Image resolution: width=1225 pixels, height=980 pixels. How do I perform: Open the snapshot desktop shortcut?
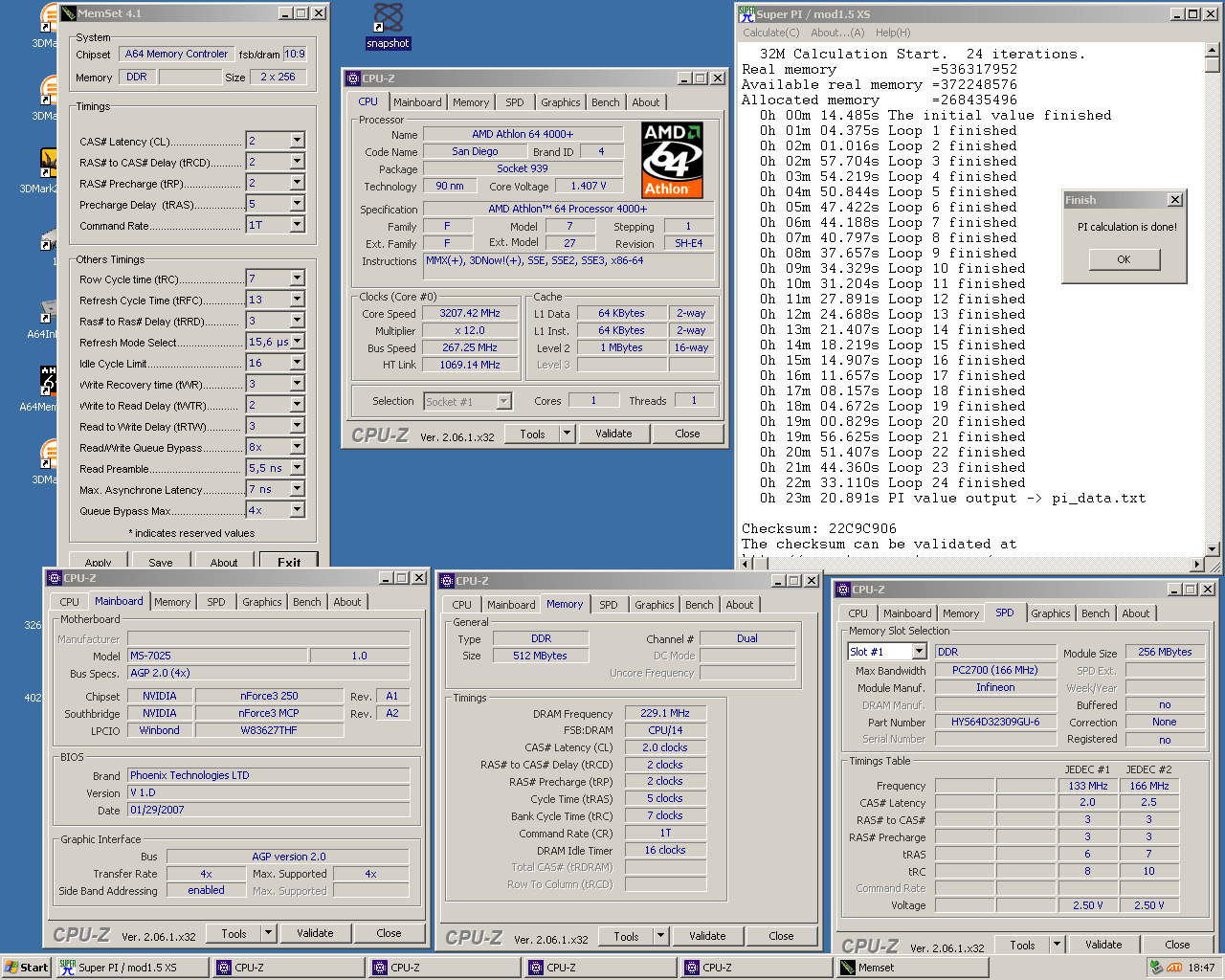tap(388, 26)
